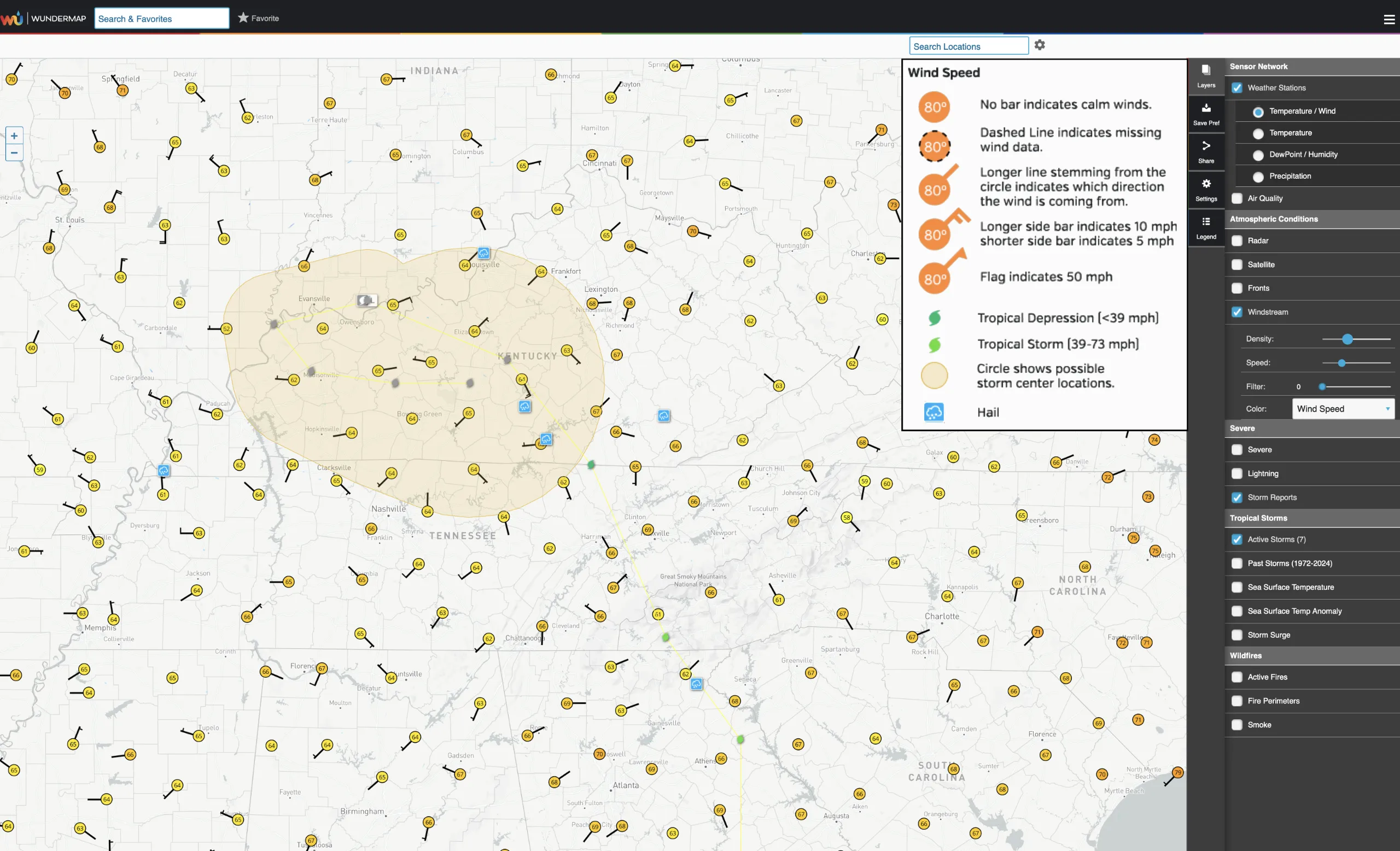Click the Search Locations input field
Image resolution: width=1400 pixels, height=851 pixels.
point(969,46)
